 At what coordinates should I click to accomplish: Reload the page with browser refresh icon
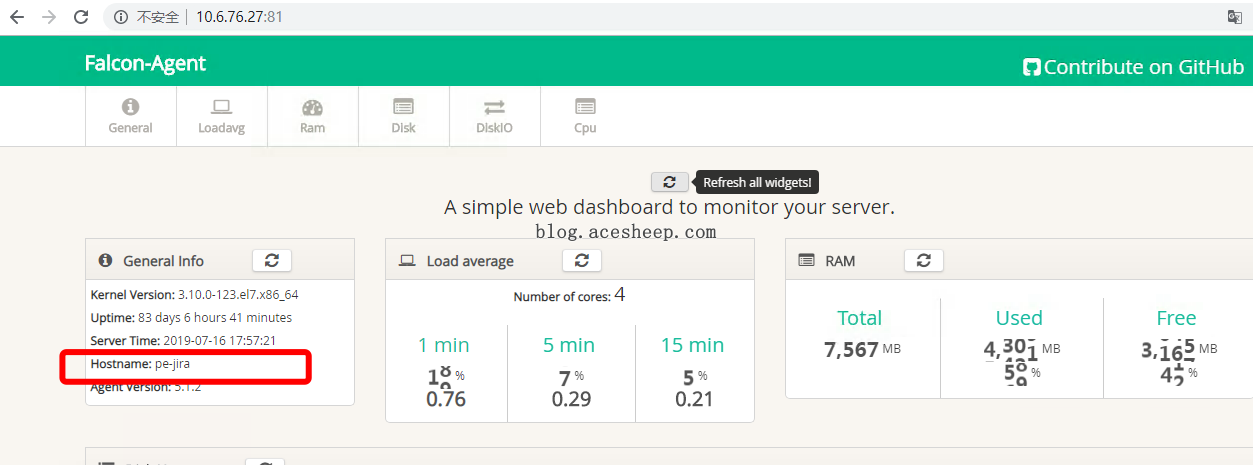(x=82, y=17)
